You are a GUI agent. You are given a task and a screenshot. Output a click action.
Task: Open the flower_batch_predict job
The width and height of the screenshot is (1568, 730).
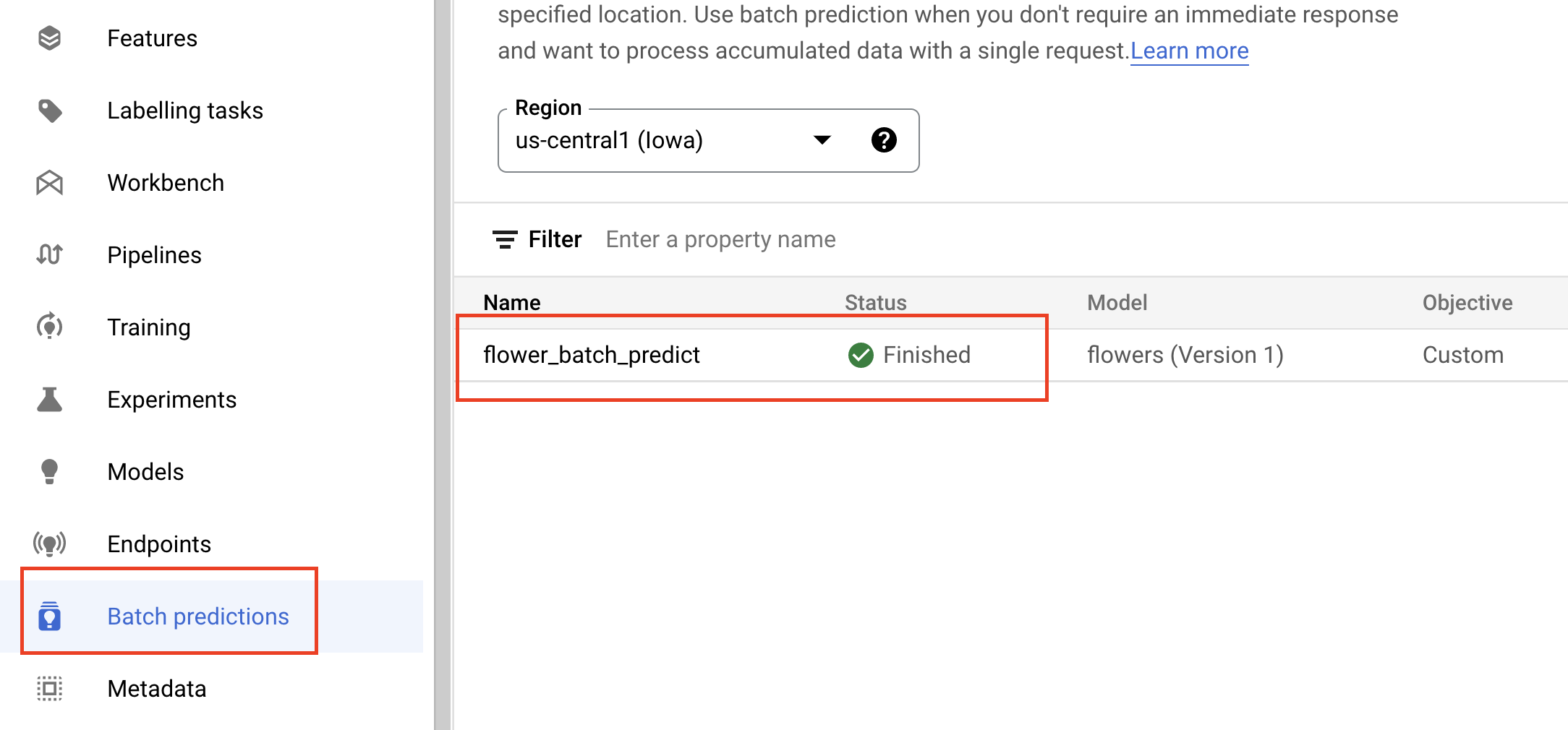point(591,355)
